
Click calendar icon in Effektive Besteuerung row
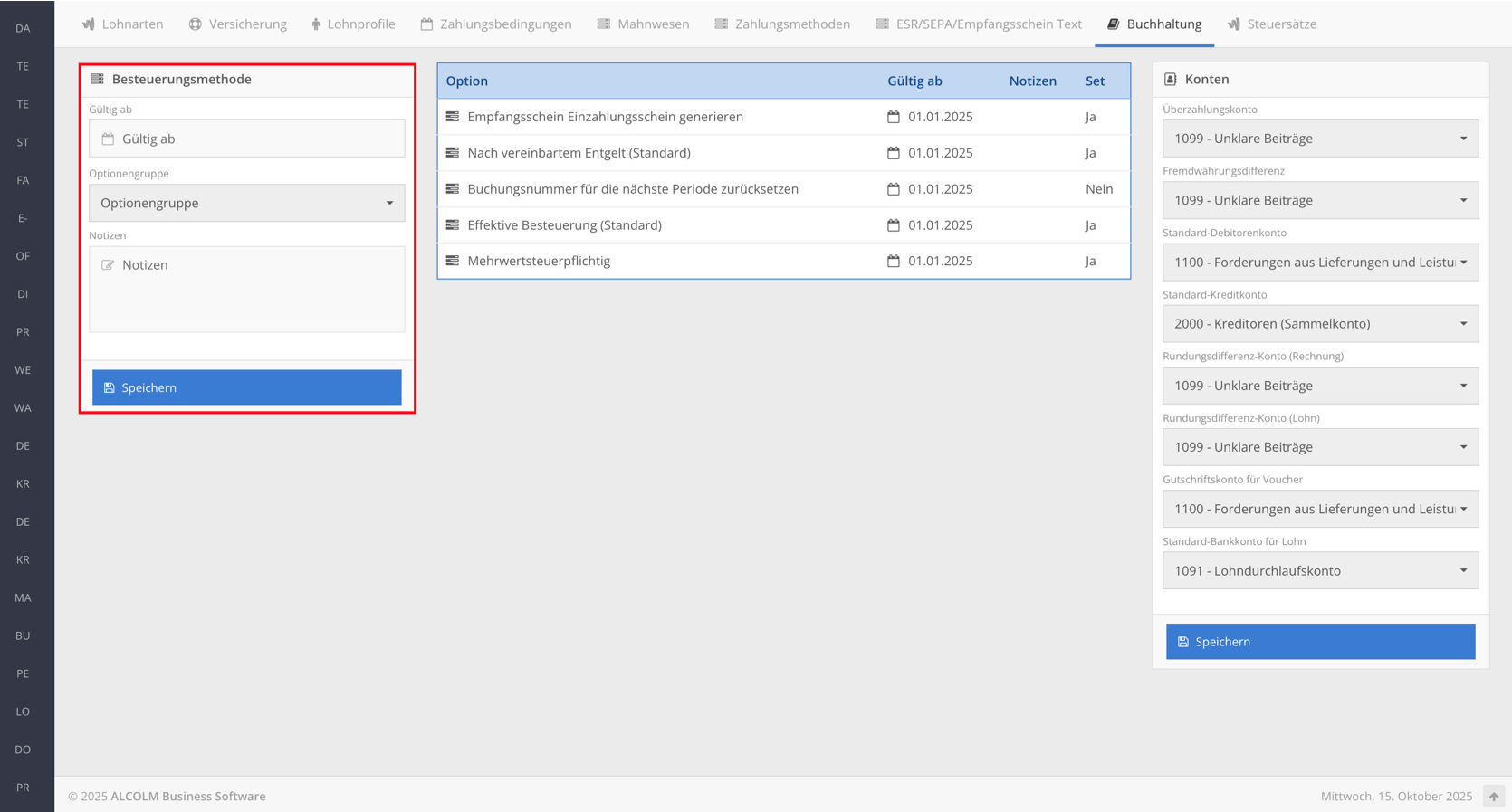click(894, 225)
